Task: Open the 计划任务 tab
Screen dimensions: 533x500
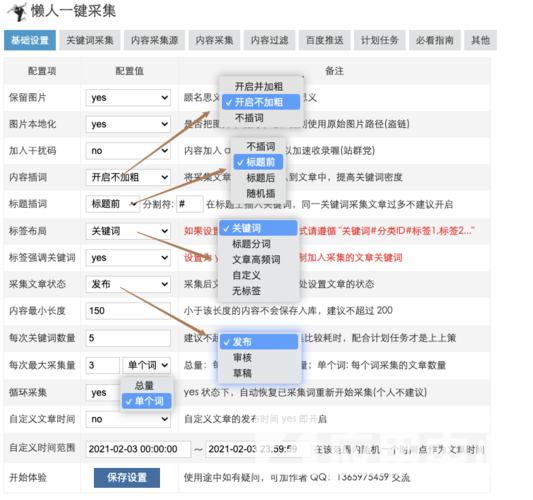Action: pos(380,40)
